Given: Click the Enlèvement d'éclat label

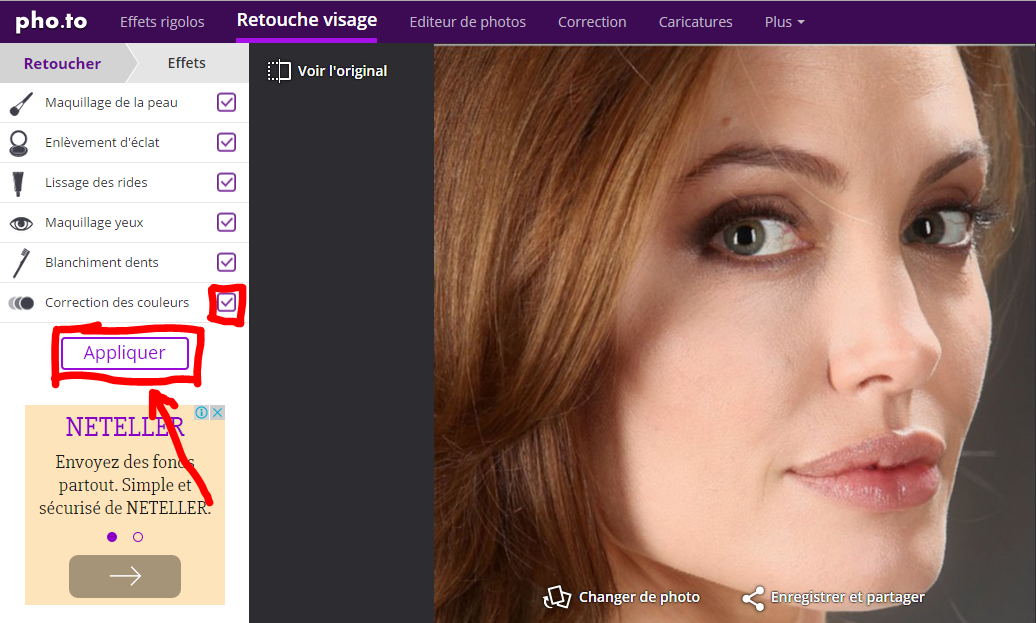Looking at the screenshot, I should [x=102, y=142].
